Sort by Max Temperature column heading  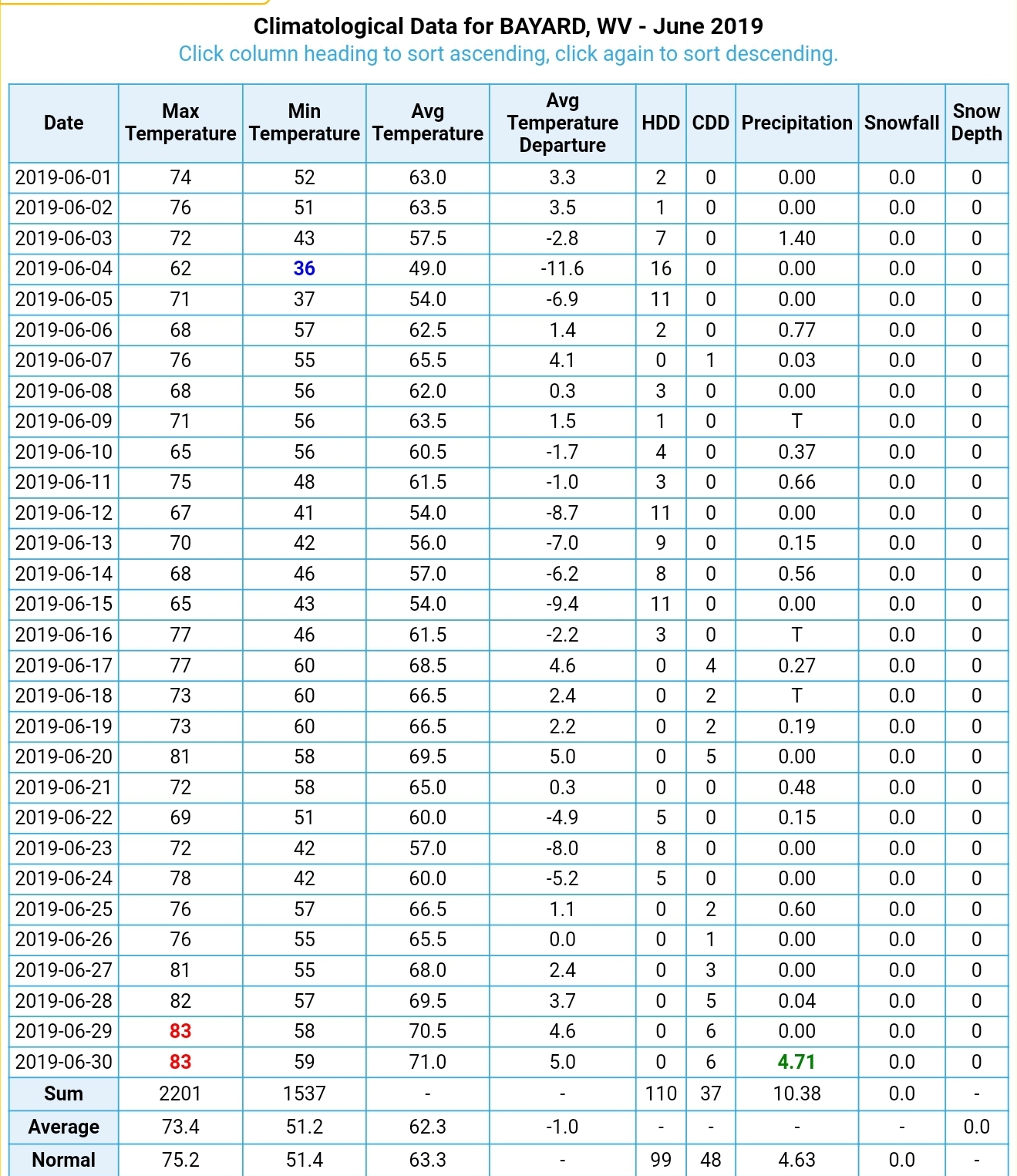(180, 123)
